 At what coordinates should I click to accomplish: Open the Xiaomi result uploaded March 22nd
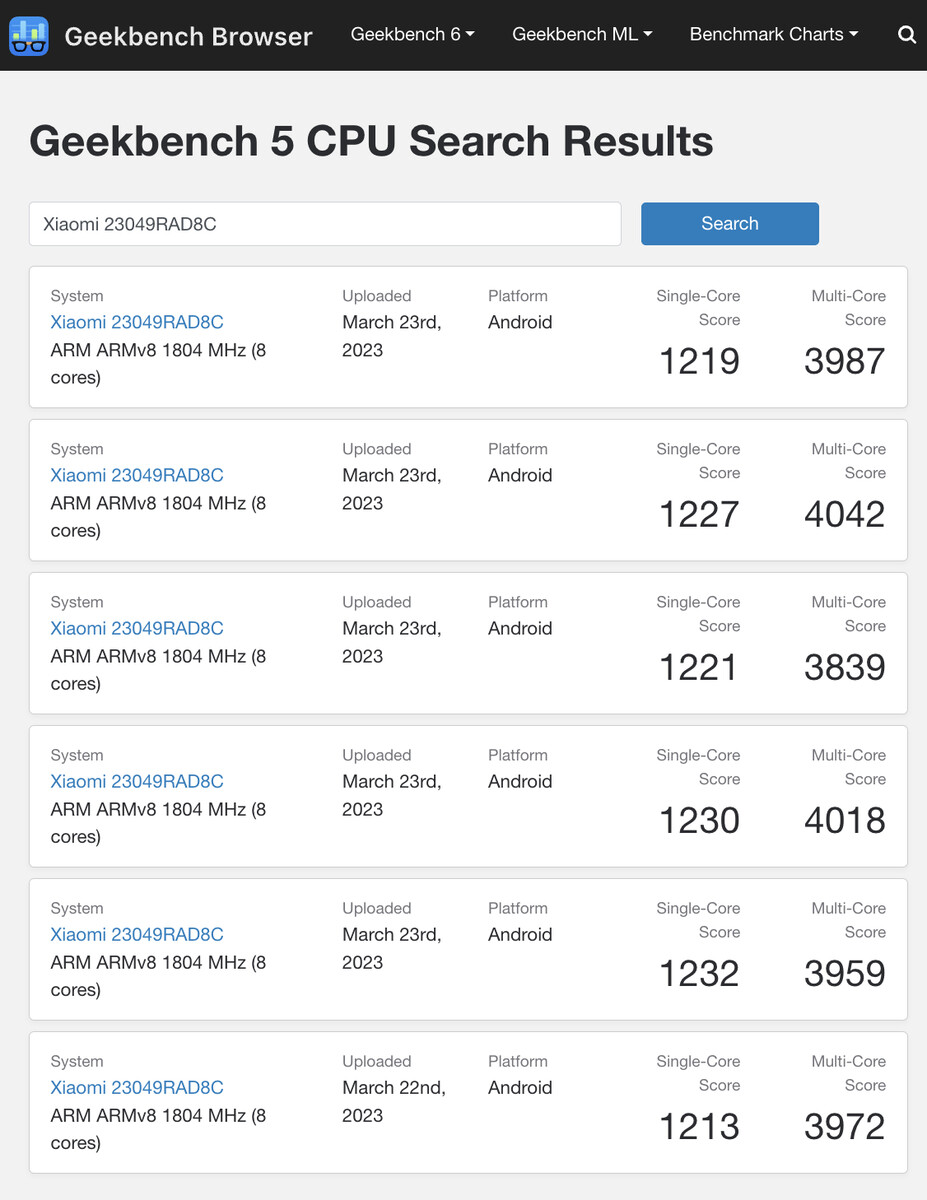point(137,1087)
